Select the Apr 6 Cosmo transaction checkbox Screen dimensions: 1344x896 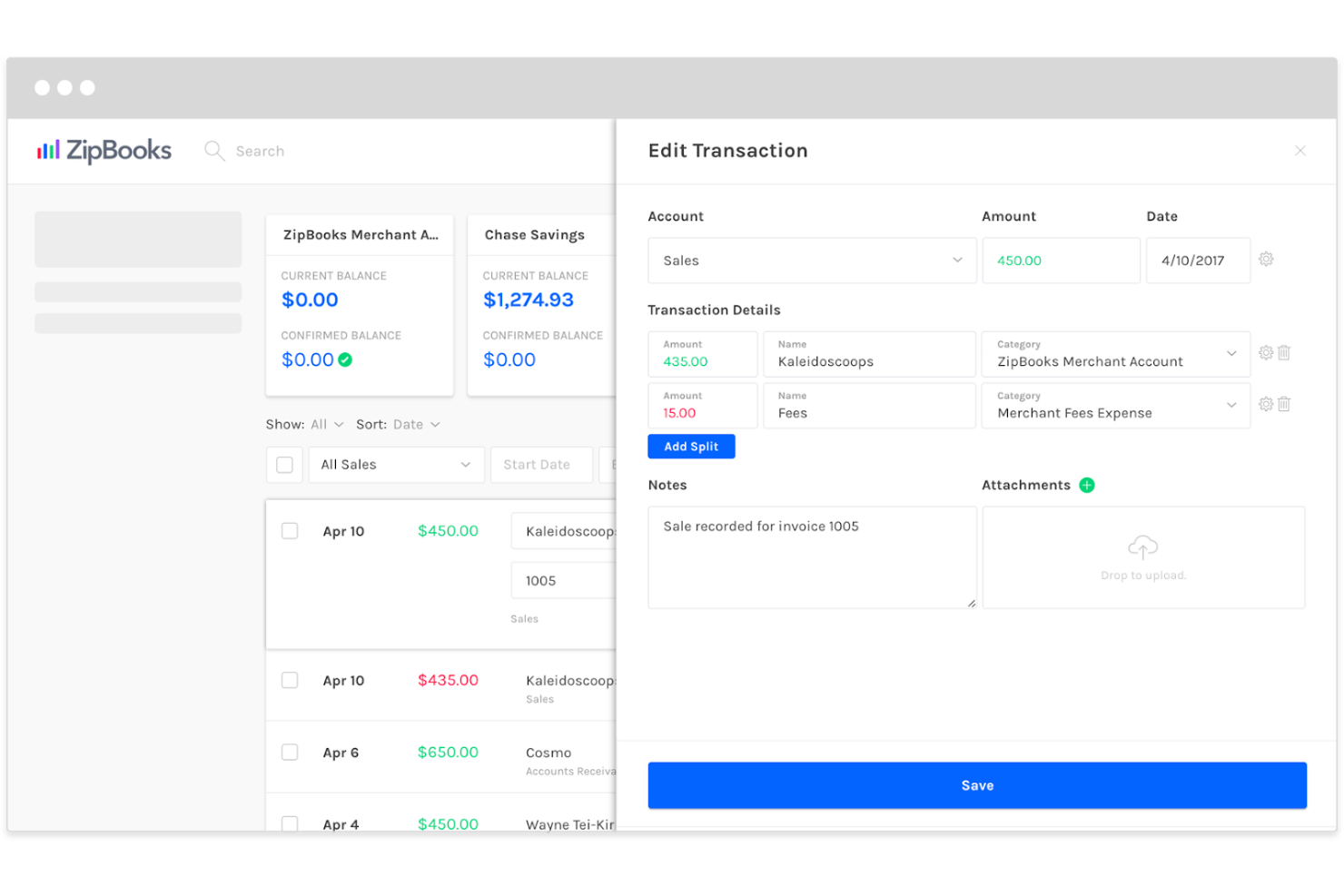coord(290,752)
